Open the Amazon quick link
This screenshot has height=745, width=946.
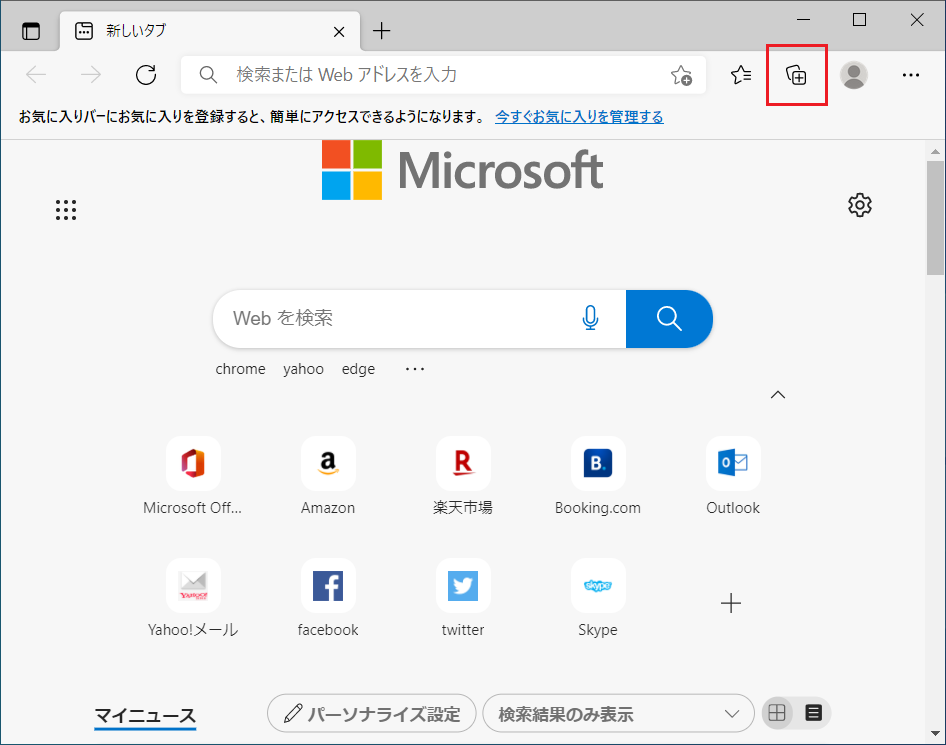(328, 475)
